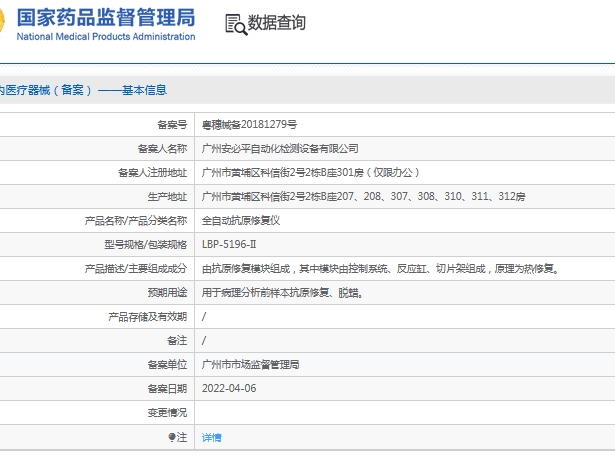Image resolution: width=615 pixels, height=460 pixels.
Task: Select production address with rooms 207、208、307
Action: click(363, 196)
